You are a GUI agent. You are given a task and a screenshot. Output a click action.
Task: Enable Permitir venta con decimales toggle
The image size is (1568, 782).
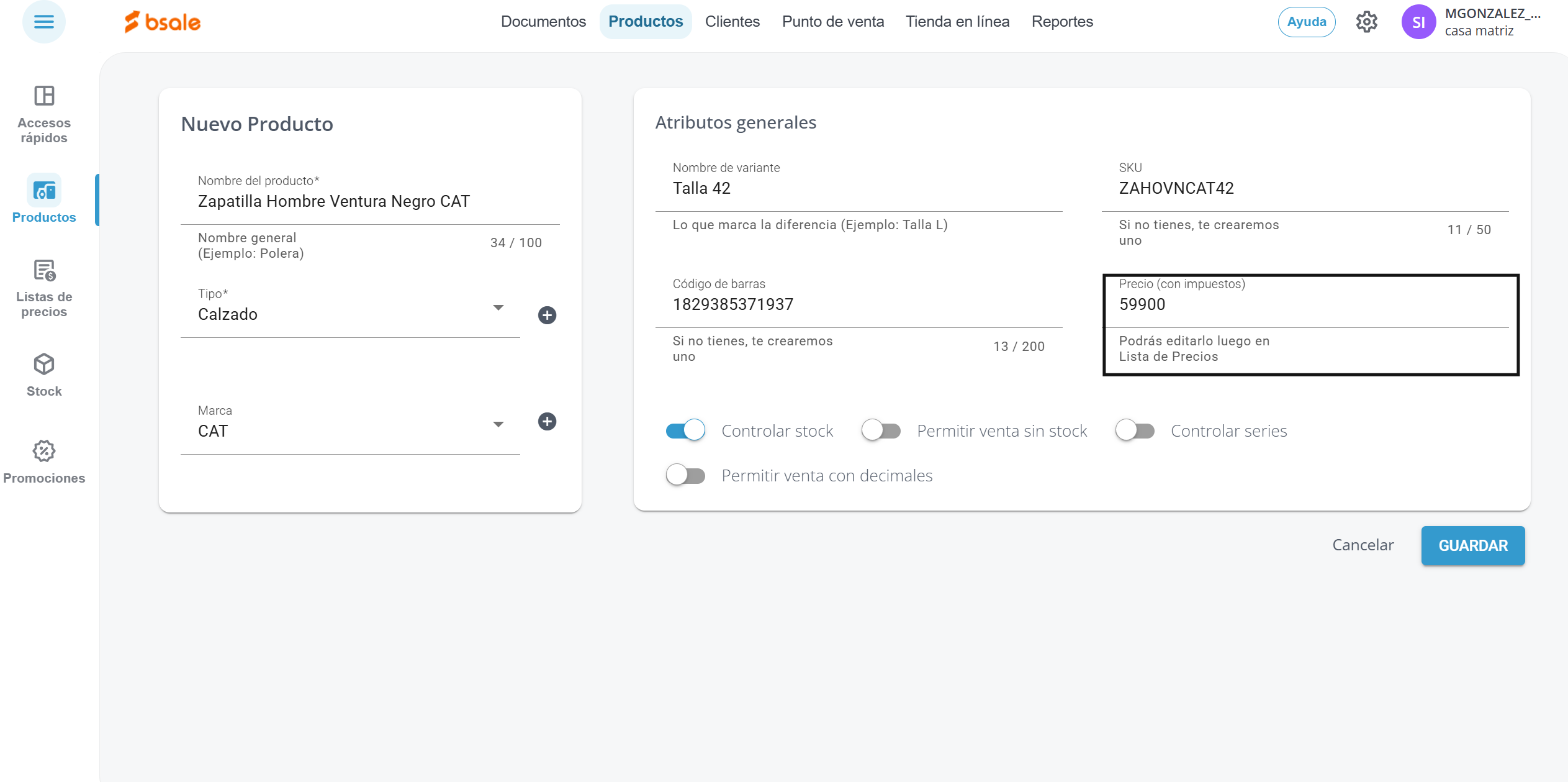[685, 475]
